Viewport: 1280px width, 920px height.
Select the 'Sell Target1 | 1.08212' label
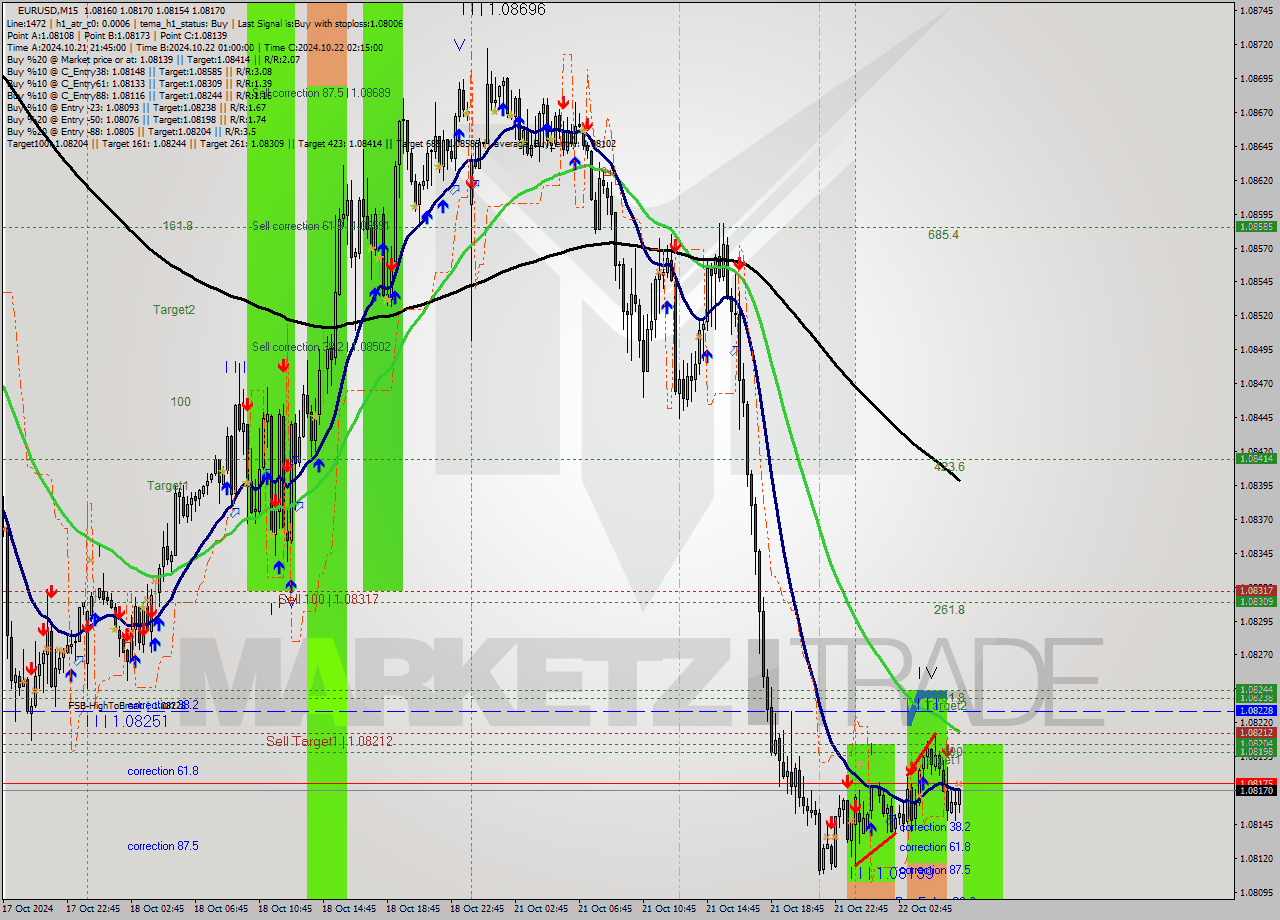click(x=329, y=741)
